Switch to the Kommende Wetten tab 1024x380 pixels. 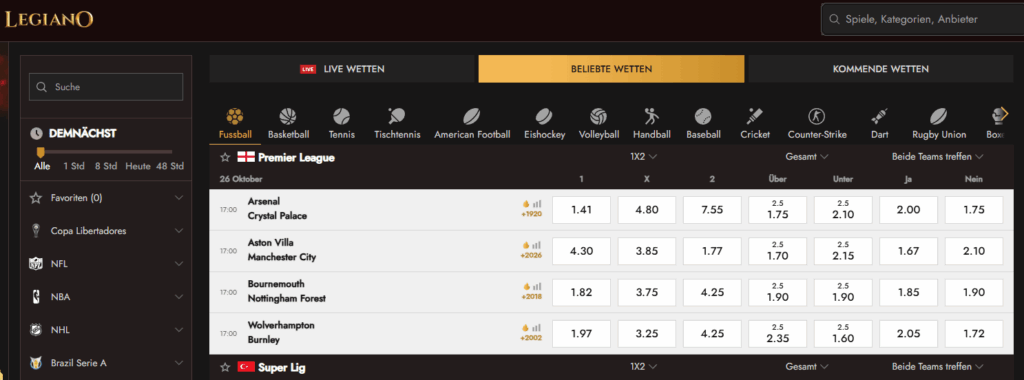click(x=880, y=69)
